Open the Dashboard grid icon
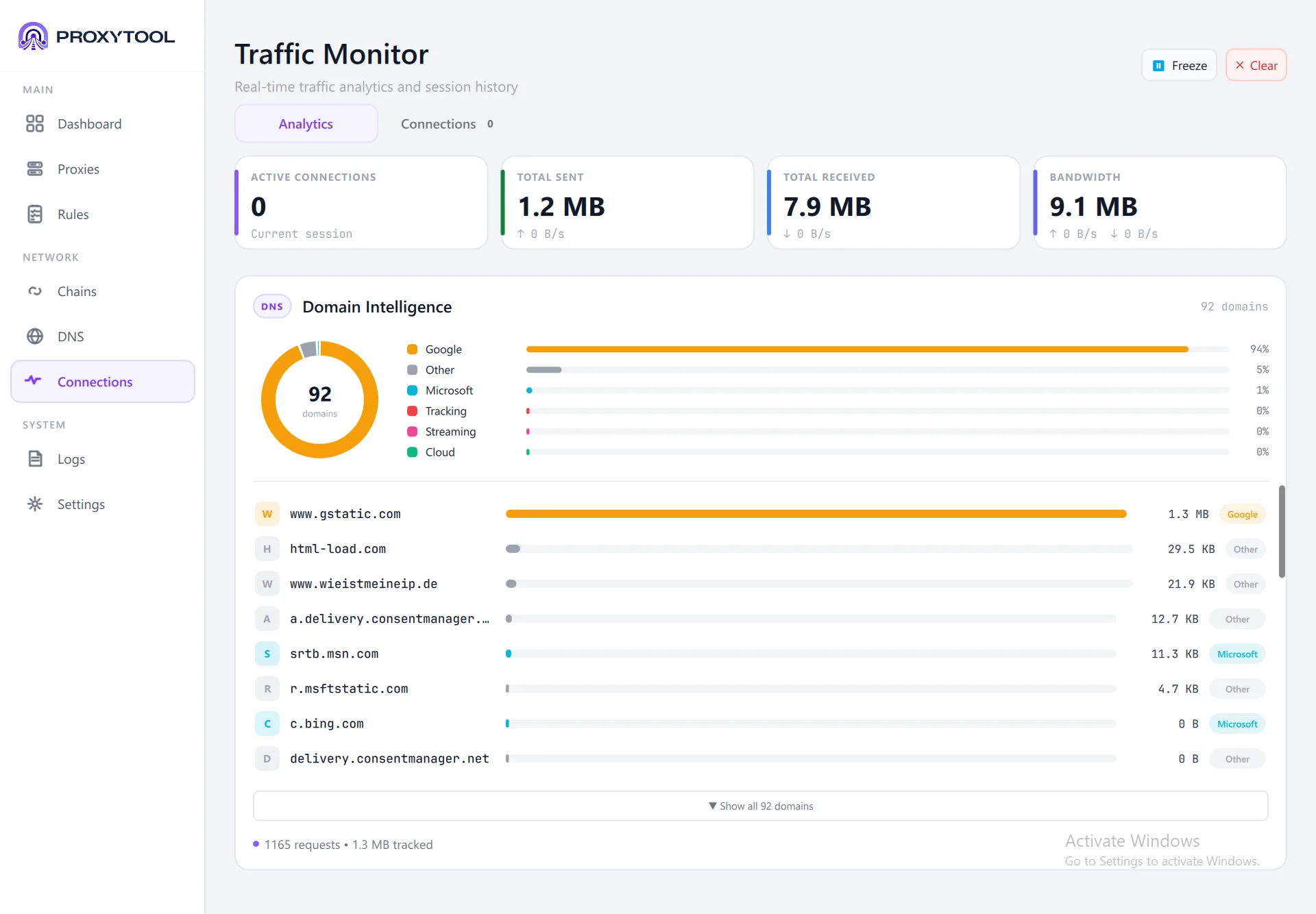 point(35,123)
